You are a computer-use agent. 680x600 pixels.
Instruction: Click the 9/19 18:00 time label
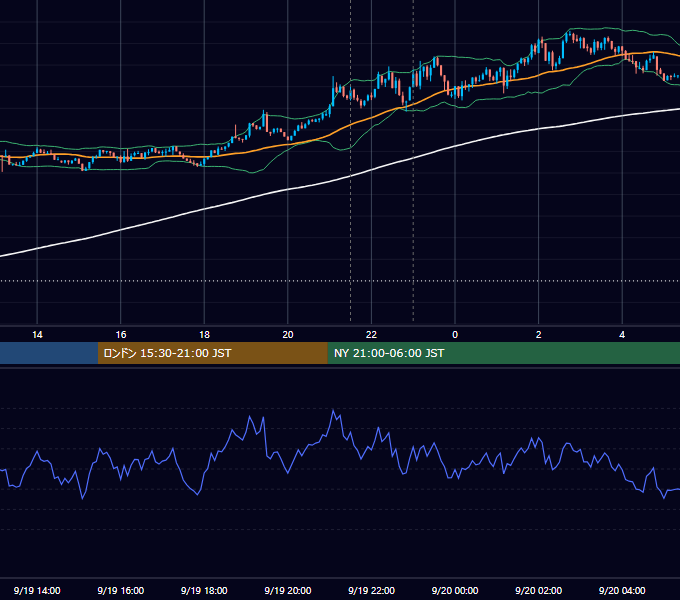point(204,590)
